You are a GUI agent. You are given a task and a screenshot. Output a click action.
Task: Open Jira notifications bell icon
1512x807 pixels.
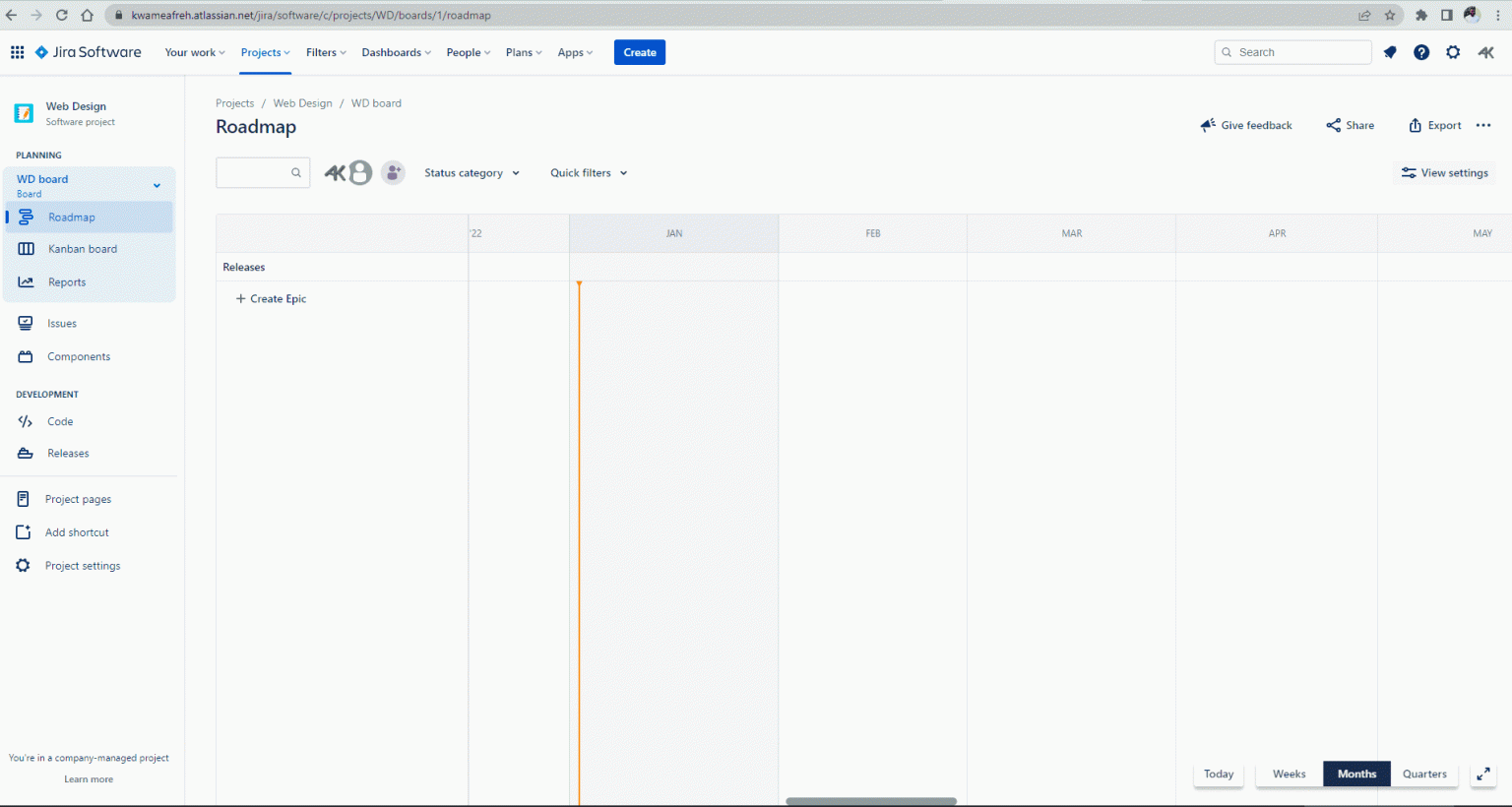tap(1390, 52)
